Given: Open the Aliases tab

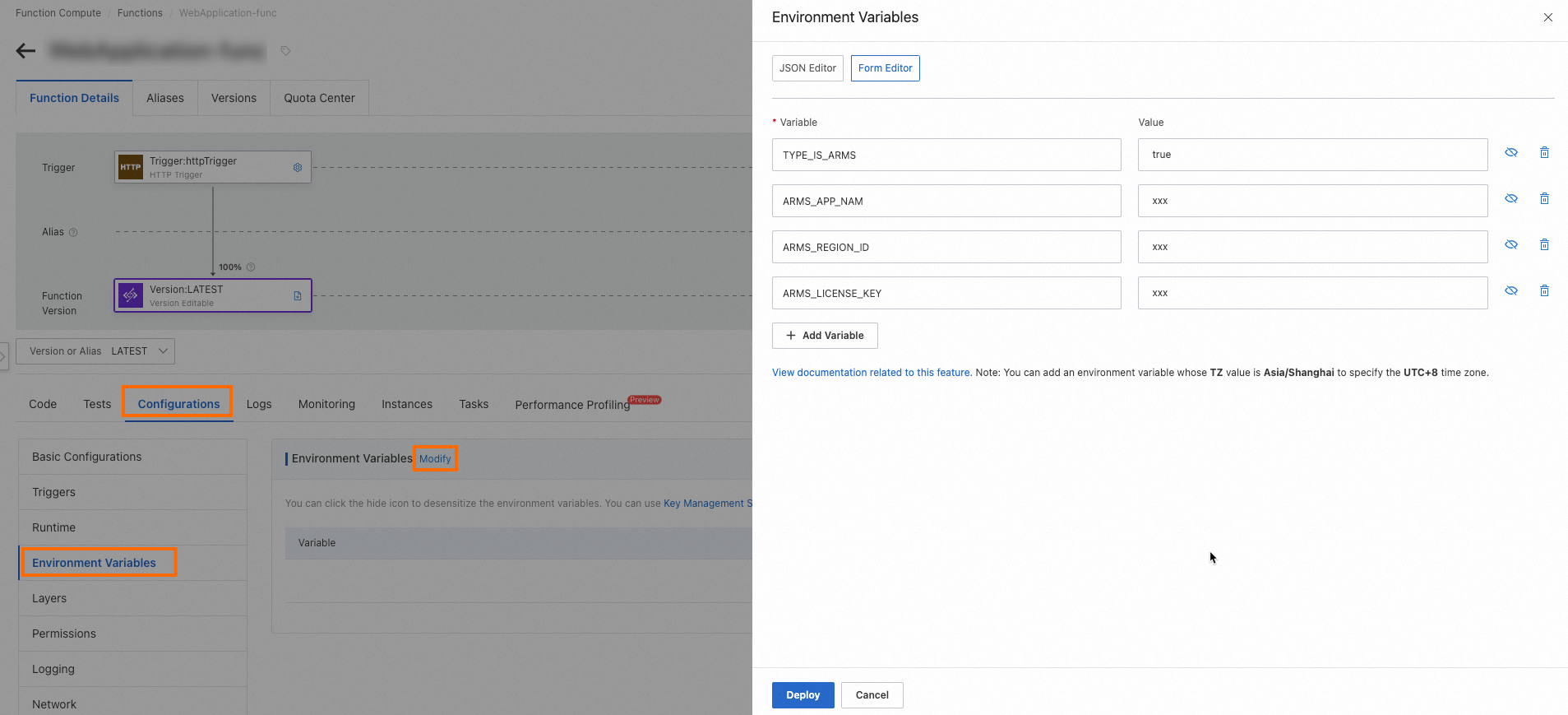Looking at the screenshot, I should tap(165, 98).
